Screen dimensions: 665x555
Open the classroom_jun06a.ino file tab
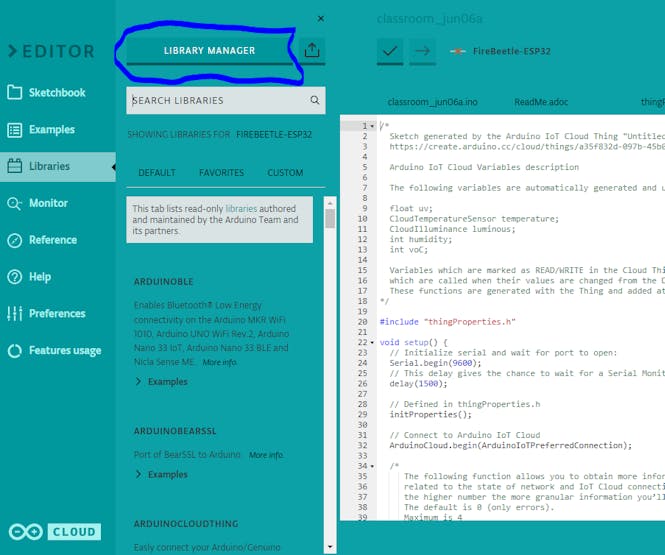tap(432, 102)
